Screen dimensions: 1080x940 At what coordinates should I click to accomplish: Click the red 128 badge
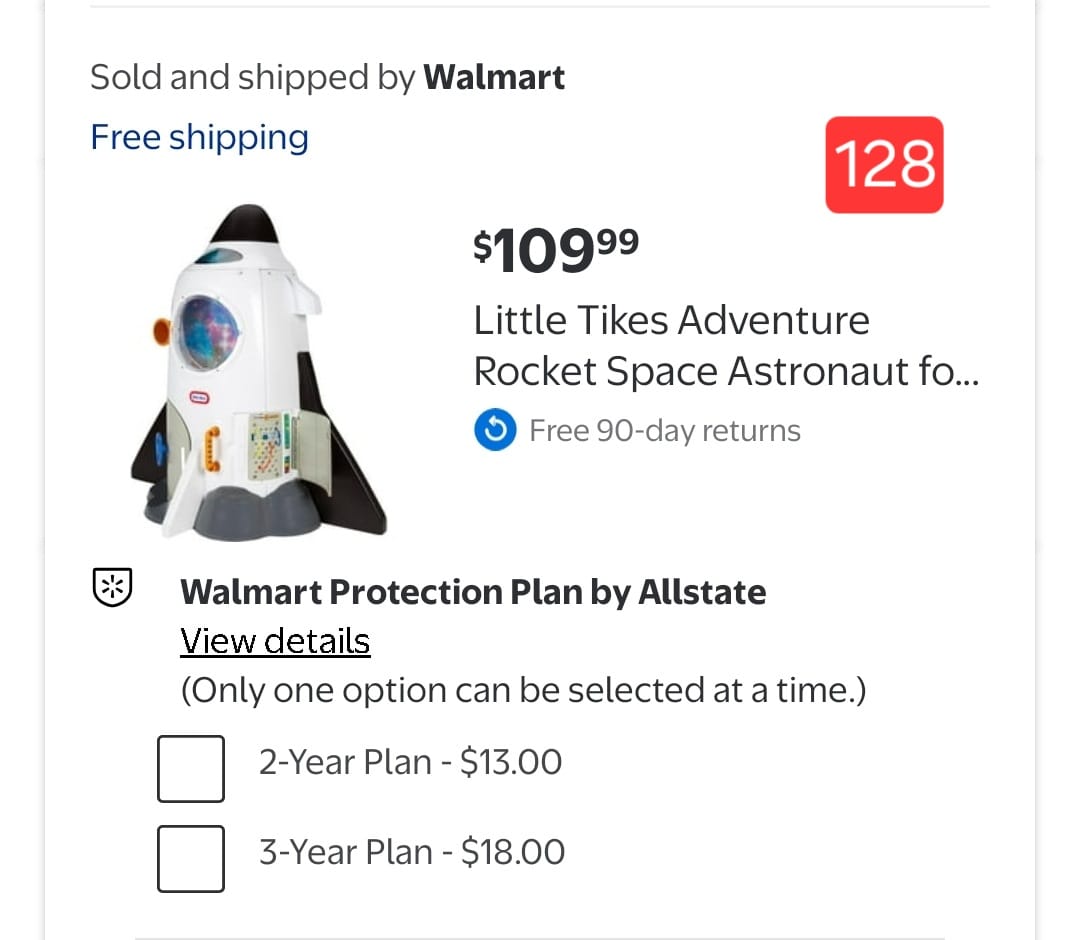[884, 165]
